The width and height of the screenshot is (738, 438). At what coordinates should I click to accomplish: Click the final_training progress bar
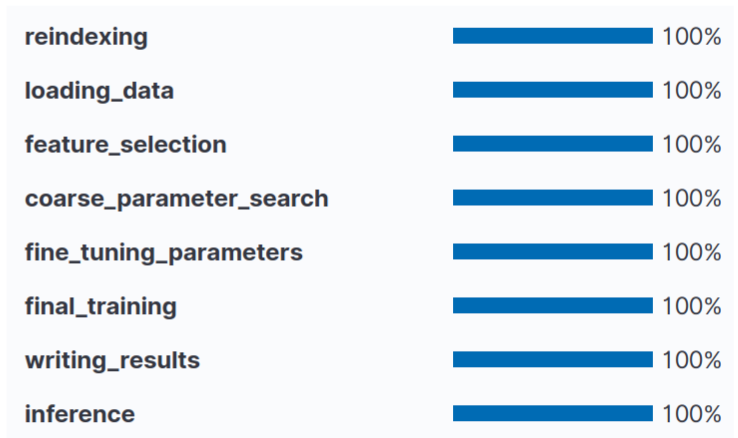point(553,305)
